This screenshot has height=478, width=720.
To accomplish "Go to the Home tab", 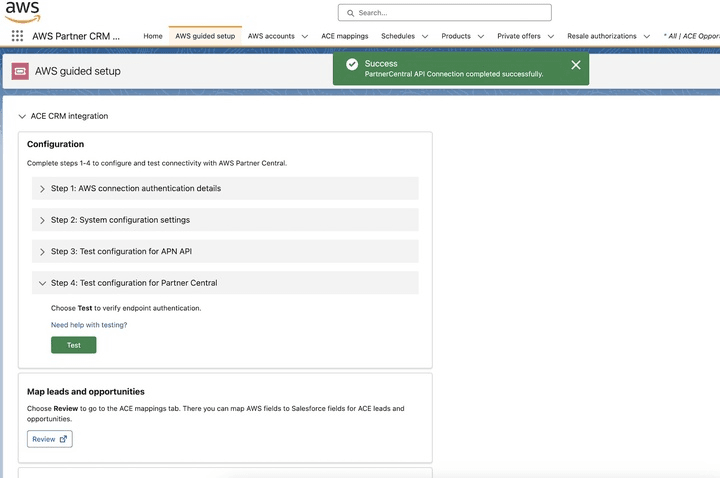I will (153, 36).
